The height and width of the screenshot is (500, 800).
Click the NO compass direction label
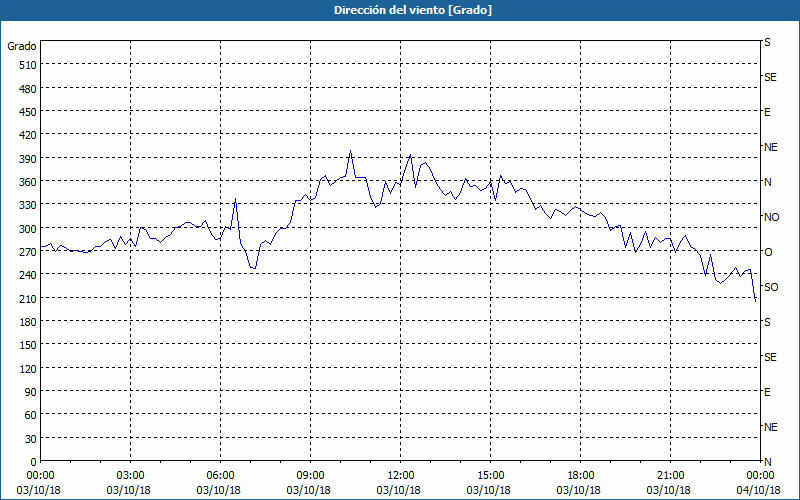click(771, 217)
